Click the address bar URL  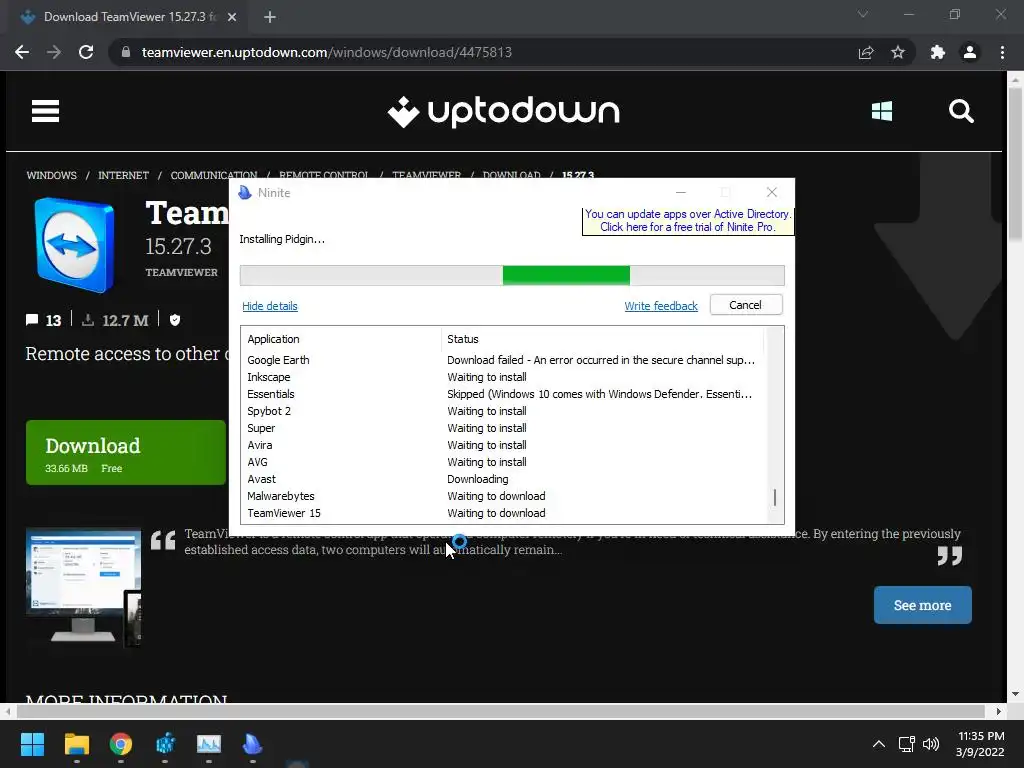click(x=327, y=52)
